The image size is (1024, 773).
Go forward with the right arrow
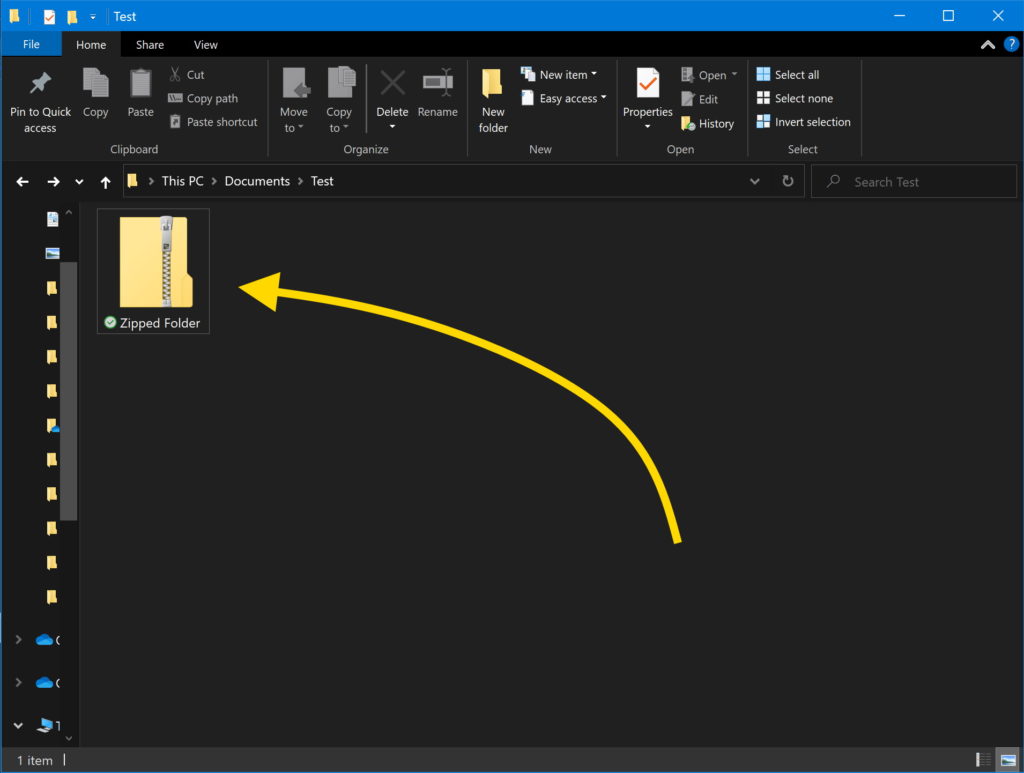tap(54, 181)
